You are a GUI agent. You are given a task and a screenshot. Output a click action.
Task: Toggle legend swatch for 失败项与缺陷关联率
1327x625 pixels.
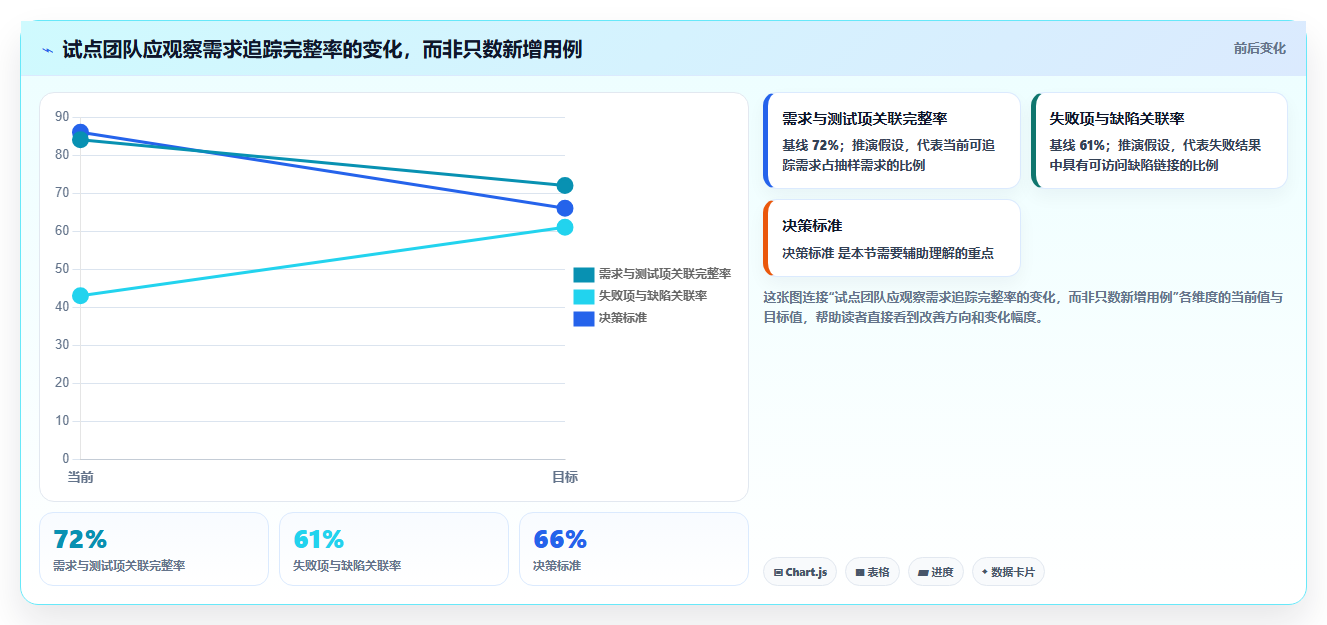584,296
